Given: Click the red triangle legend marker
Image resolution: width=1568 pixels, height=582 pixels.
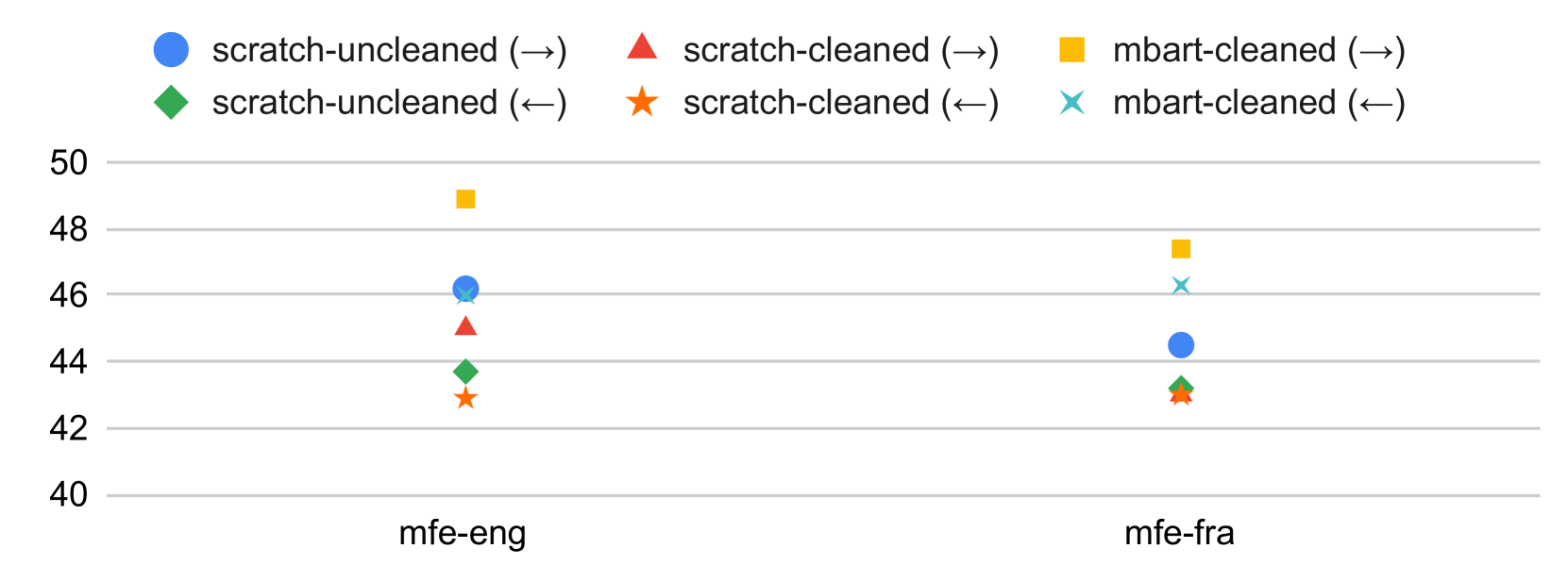Looking at the screenshot, I should [642, 48].
